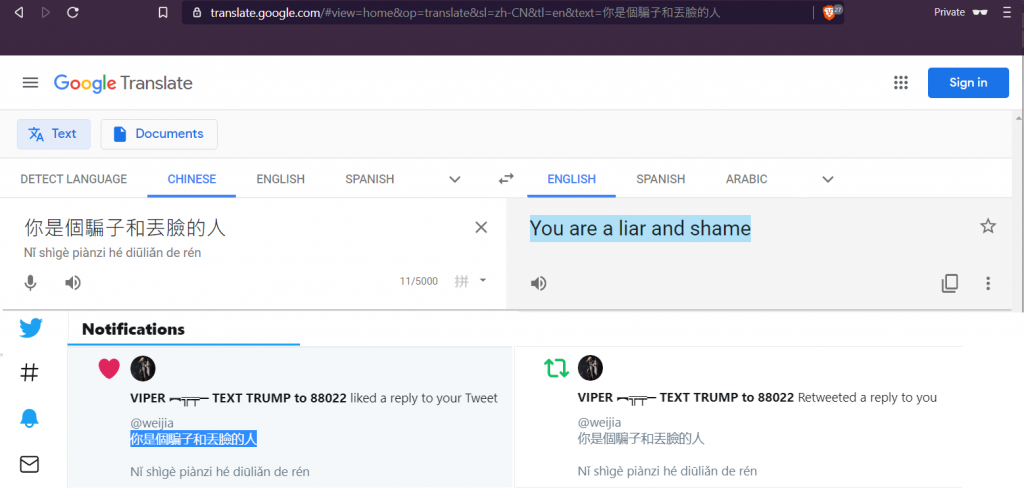Clear the source text with X
The height and width of the screenshot is (493, 1024).
pyautogui.click(x=481, y=228)
